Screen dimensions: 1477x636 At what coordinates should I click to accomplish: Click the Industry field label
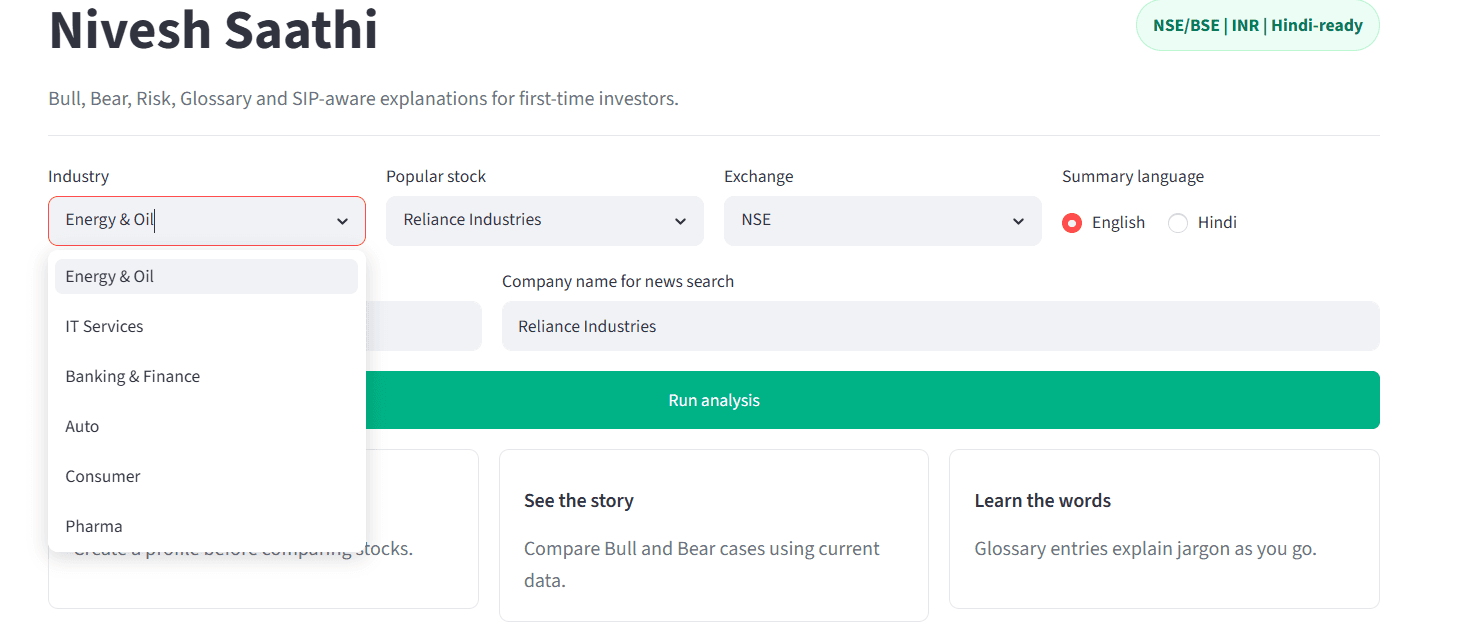(79, 177)
